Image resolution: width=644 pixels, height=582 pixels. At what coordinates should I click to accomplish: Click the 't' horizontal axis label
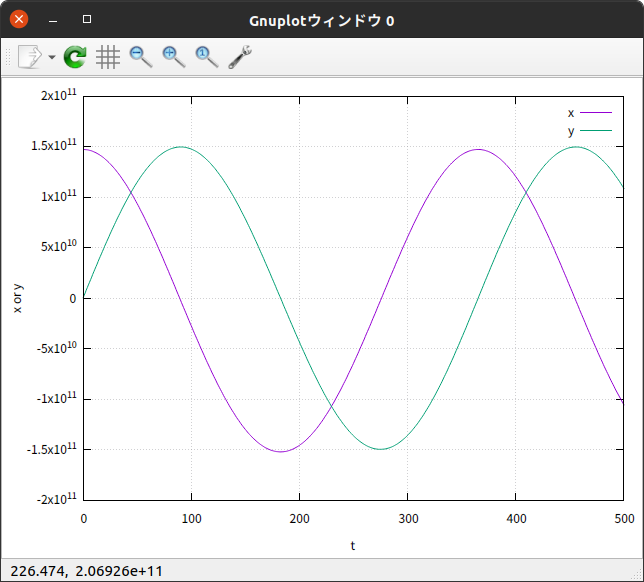[352, 545]
